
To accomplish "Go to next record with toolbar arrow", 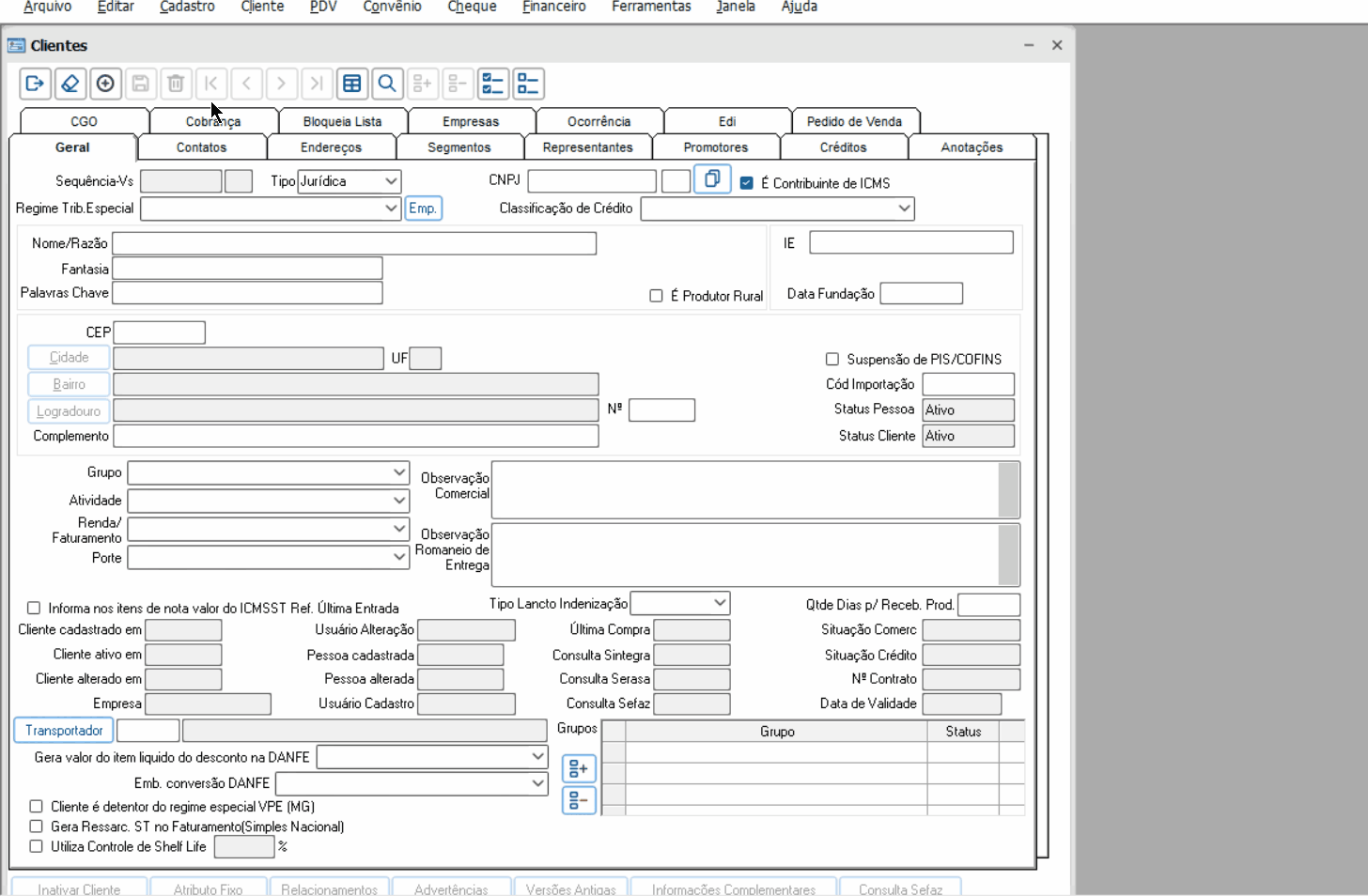I will [282, 84].
